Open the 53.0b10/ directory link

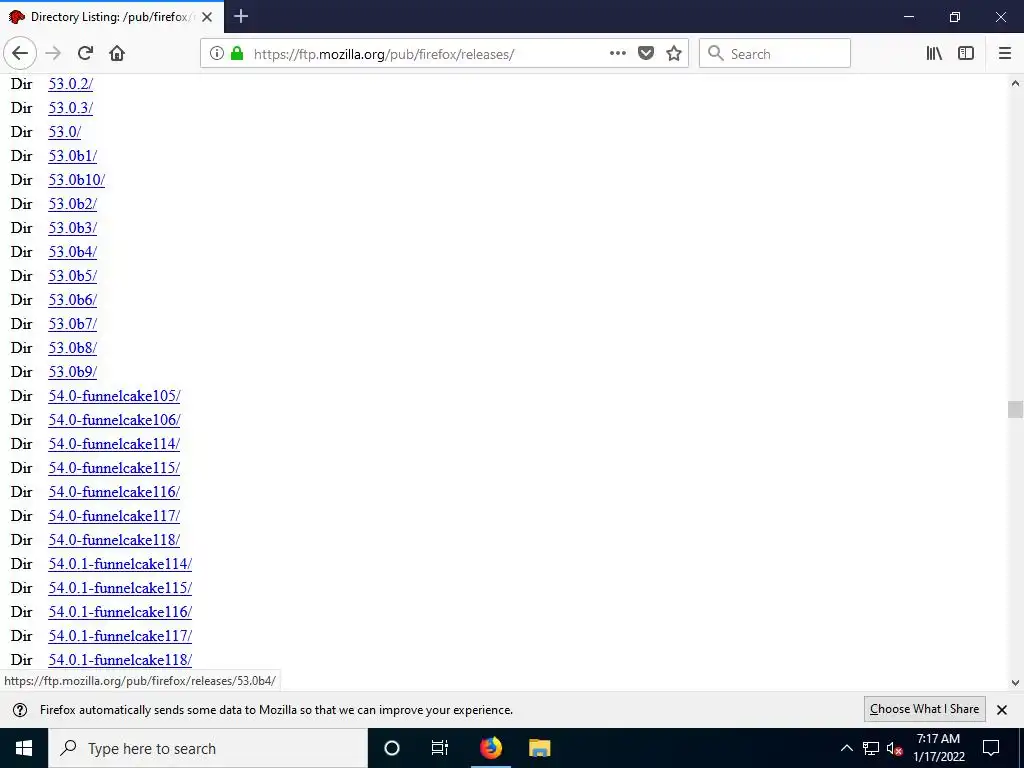click(x=76, y=180)
